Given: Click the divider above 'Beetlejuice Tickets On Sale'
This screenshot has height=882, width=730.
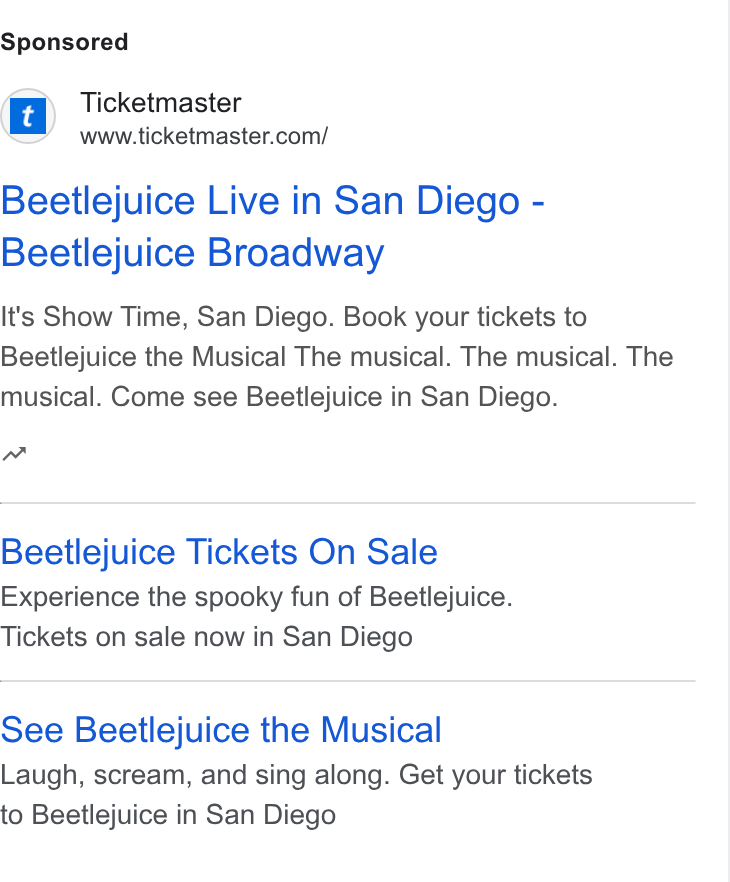Looking at the screenshot, I should click(x=348, y=503).
